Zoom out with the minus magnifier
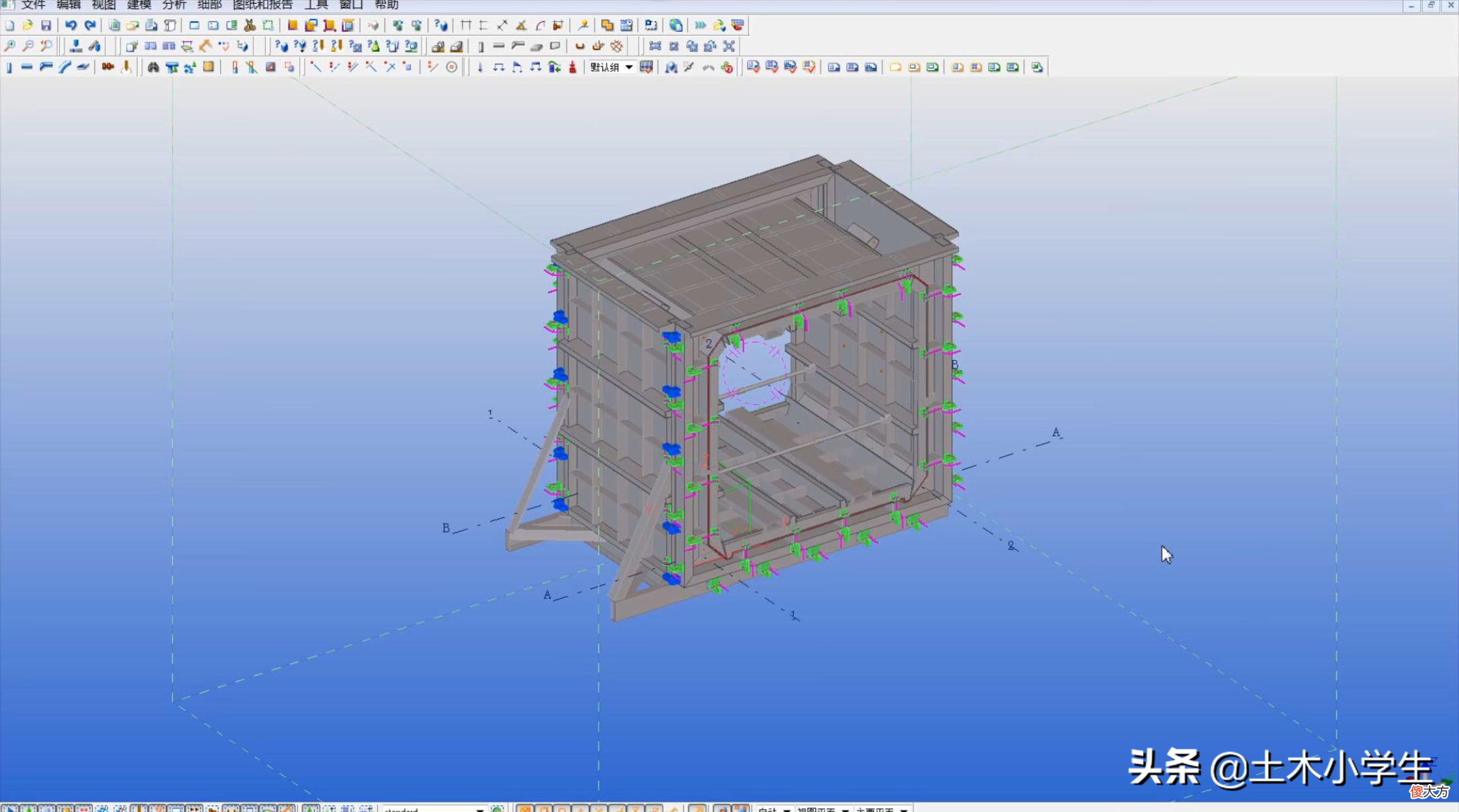1459x812 pixels. [28, 46]
